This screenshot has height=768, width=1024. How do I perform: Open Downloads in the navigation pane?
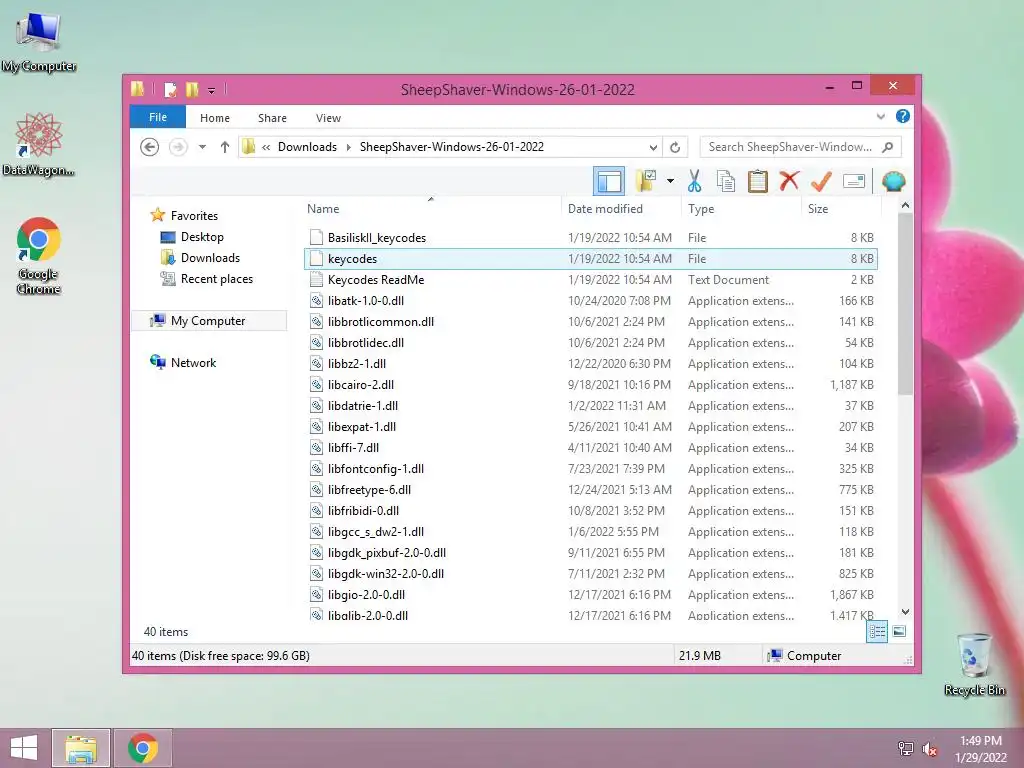(210, 258)
